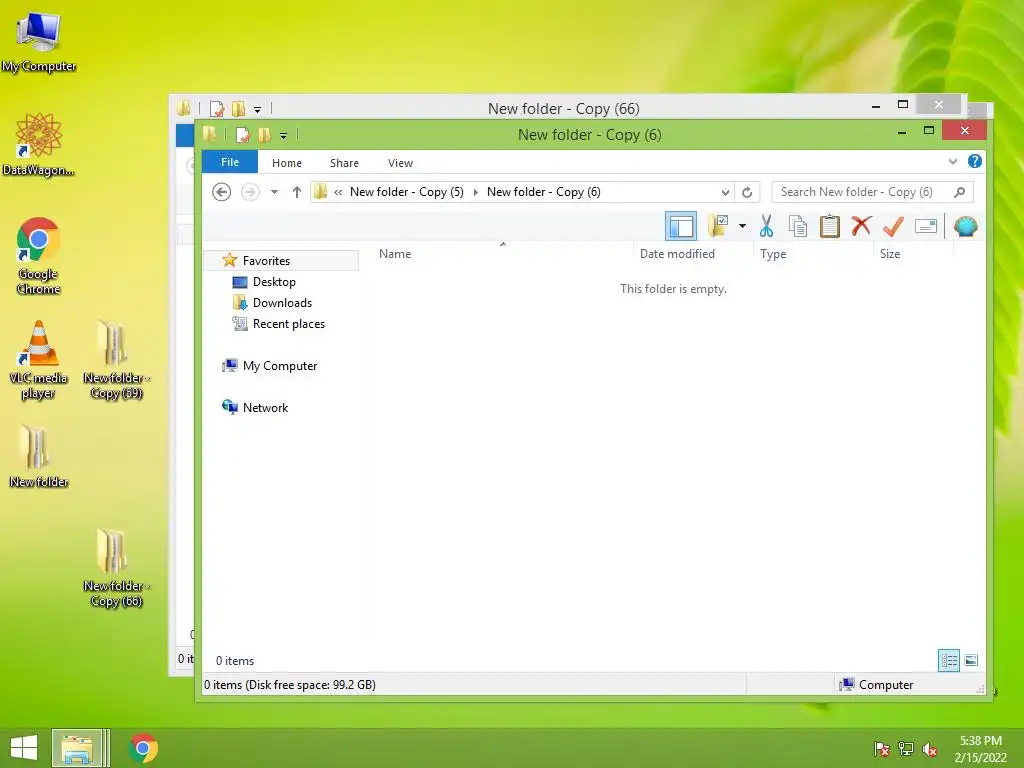Select Favorites in navigation pane
1024x768 pixels.
click(266, 261)
